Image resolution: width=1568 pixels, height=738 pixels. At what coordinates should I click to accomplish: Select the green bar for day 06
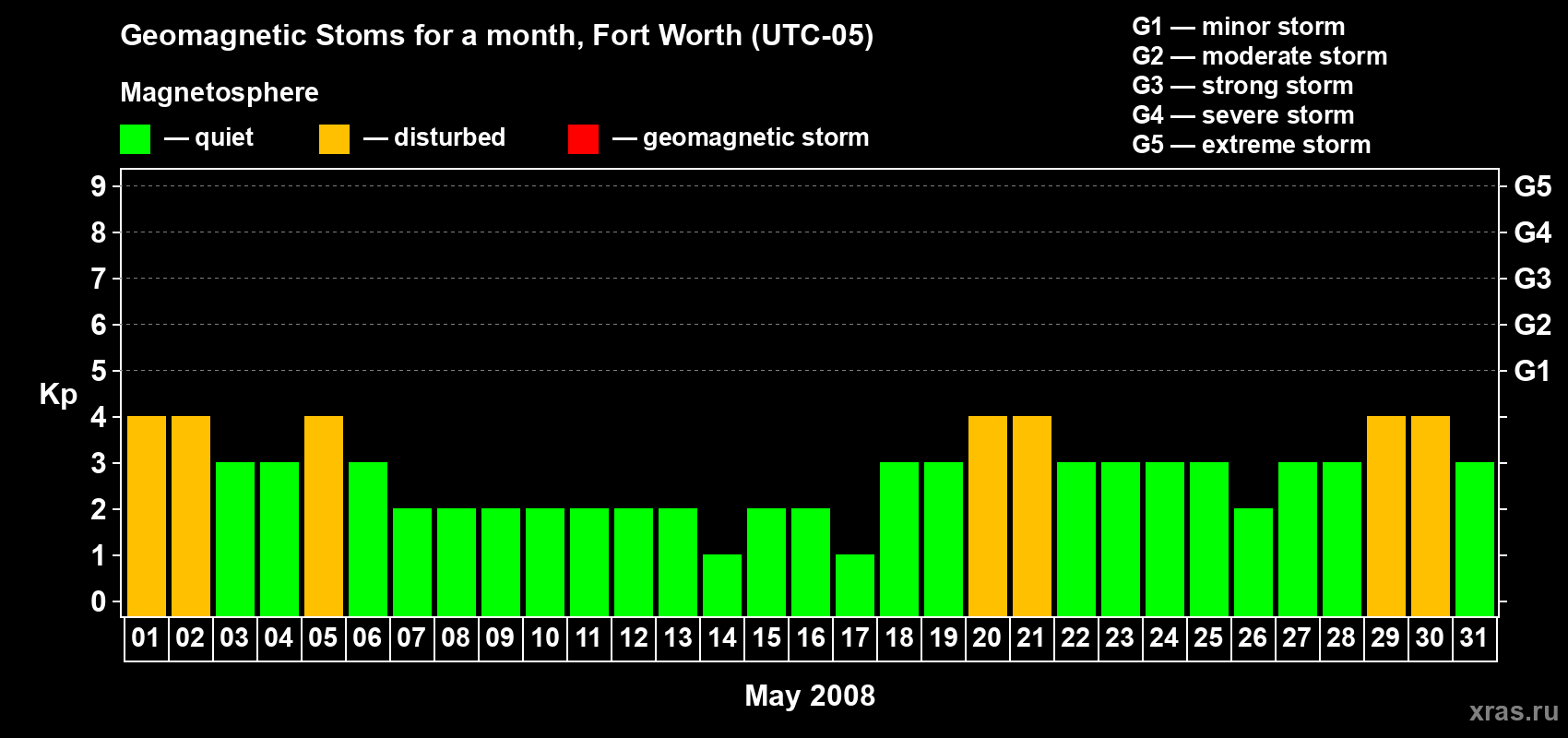pos(368,539)
